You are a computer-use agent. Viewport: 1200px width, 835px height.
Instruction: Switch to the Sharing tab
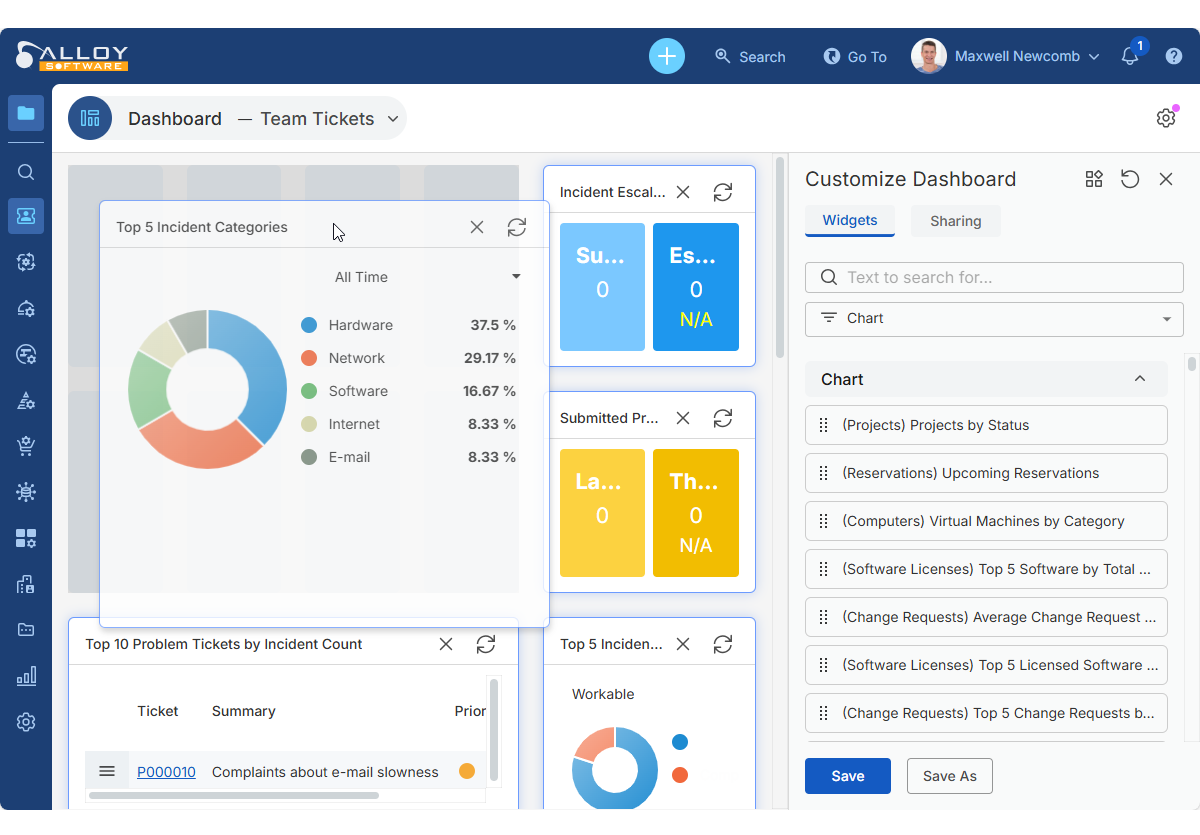(955, 221)
